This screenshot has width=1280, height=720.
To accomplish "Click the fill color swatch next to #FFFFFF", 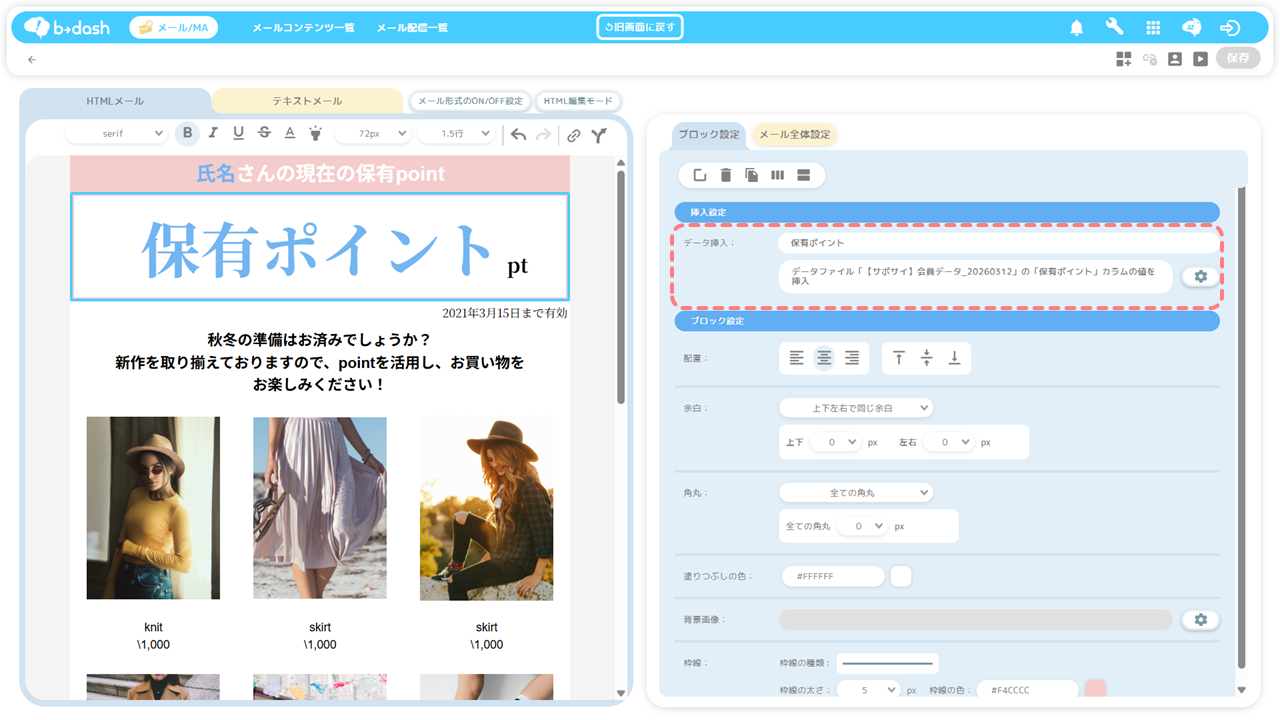I will [x=900, y=577].
